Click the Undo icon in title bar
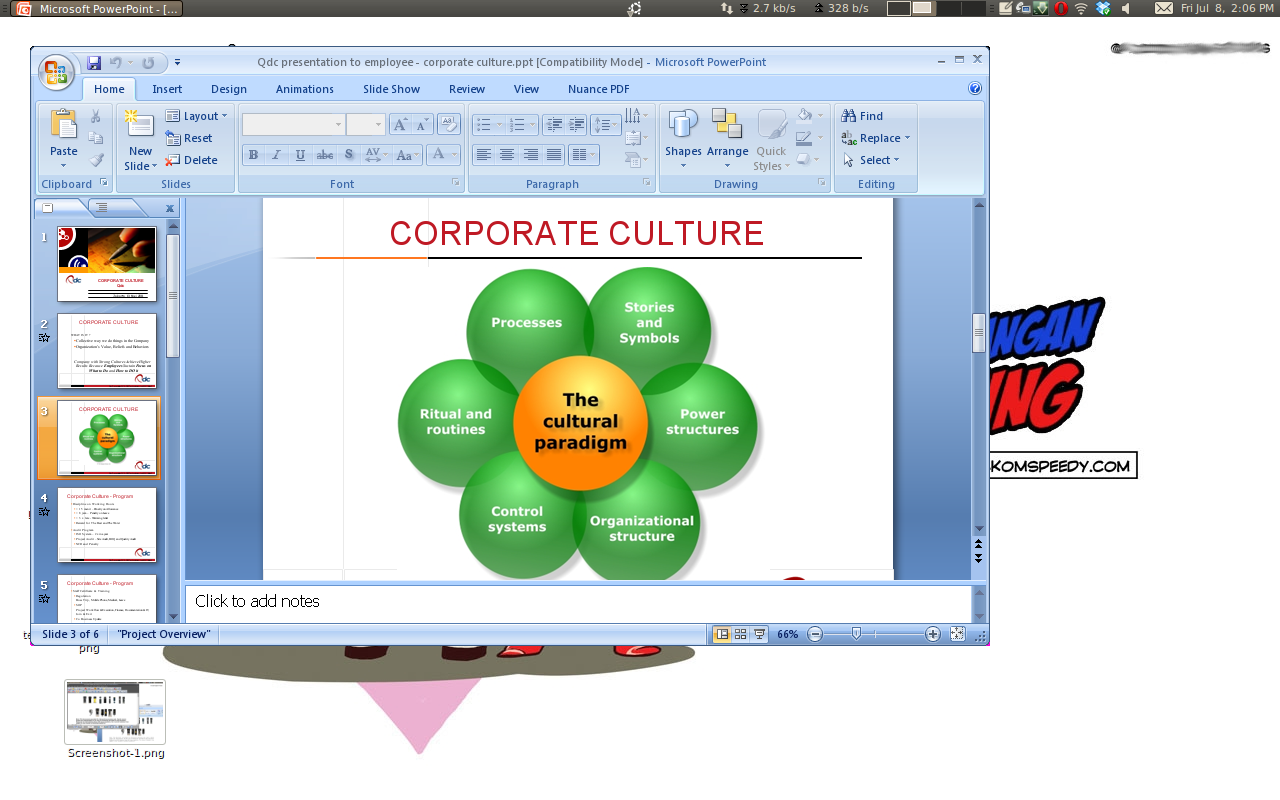The height and width of the screenshot is (800, 1280). tap(116, 63)
